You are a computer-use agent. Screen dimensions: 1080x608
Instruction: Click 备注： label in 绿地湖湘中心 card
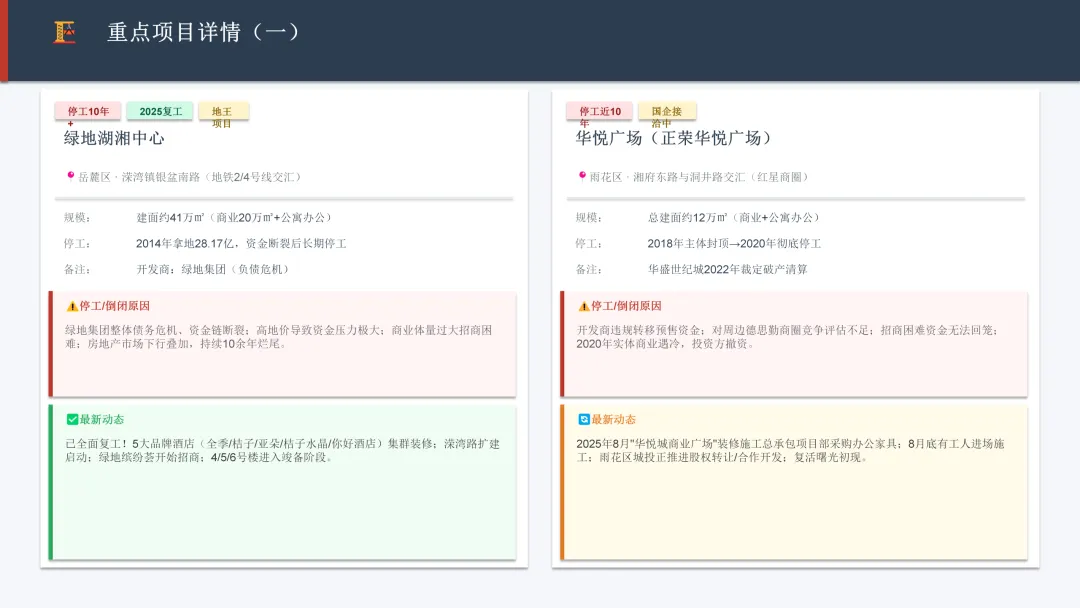coord(77,269)
